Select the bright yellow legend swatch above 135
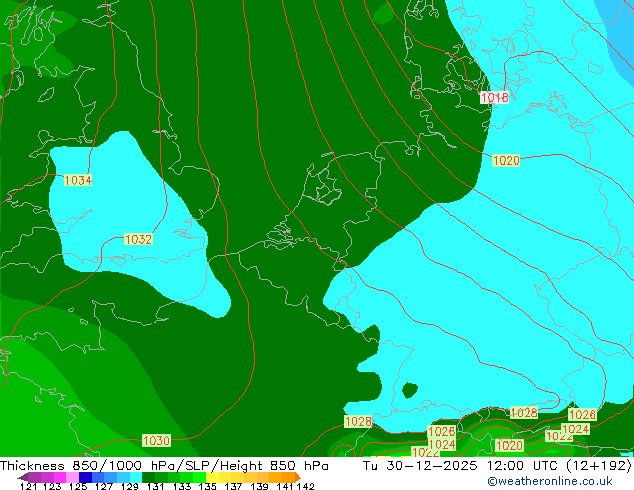This screenshot has width=634, height=490. point(212,477)
